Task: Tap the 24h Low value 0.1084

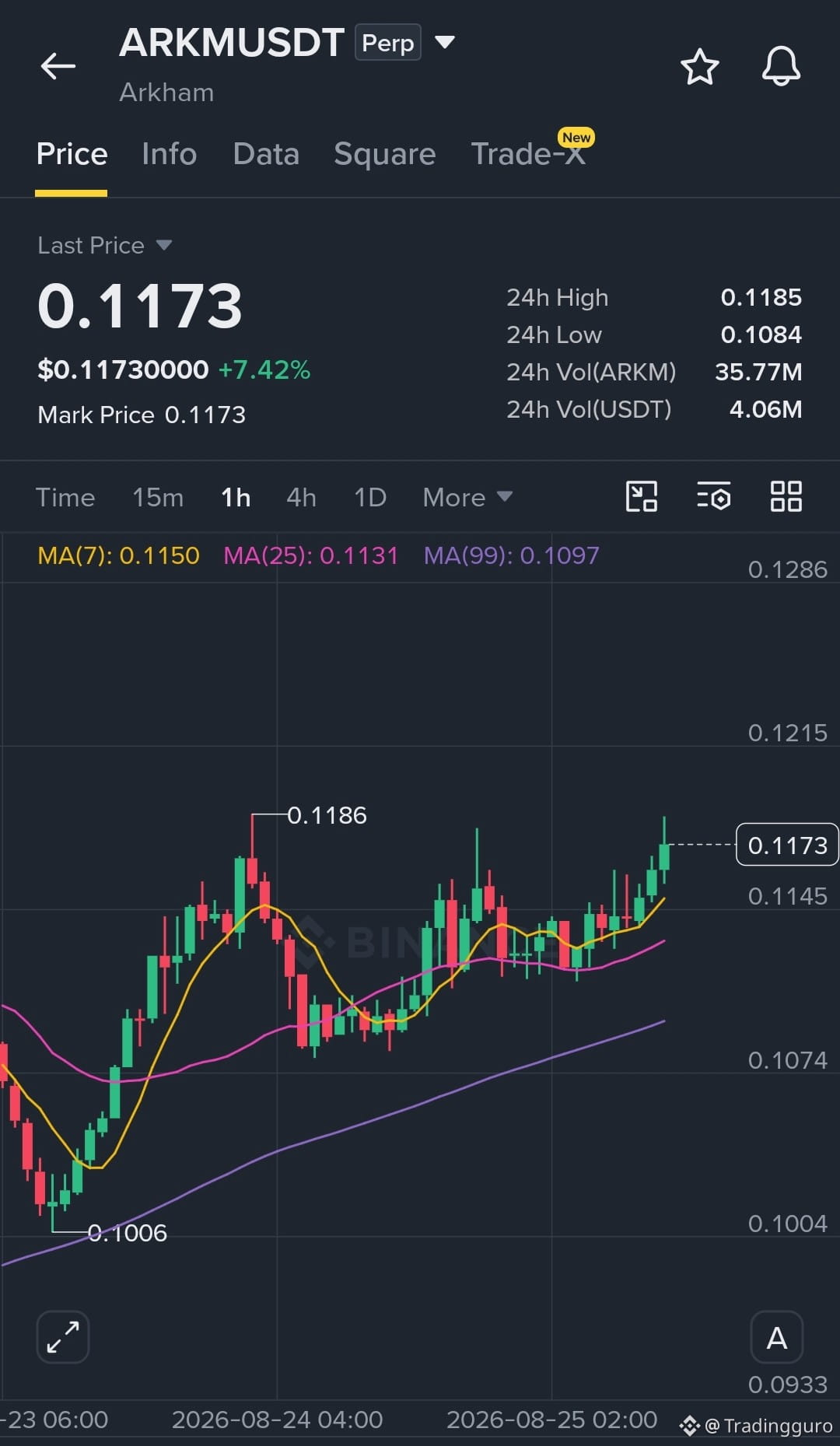Action: (761, 334)
